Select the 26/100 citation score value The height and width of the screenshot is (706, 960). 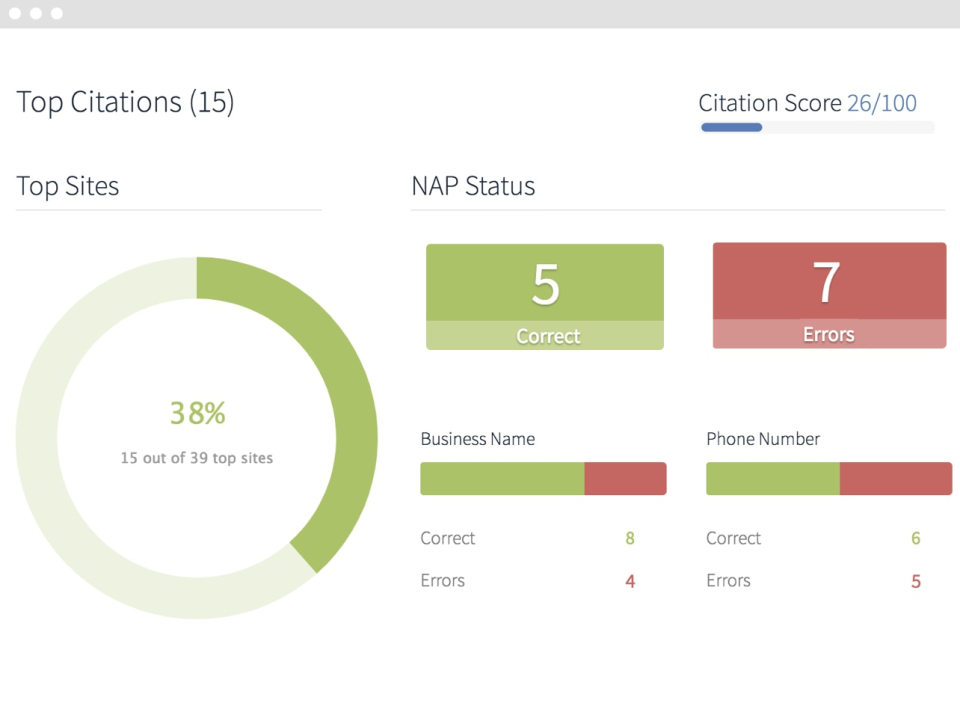882,103
